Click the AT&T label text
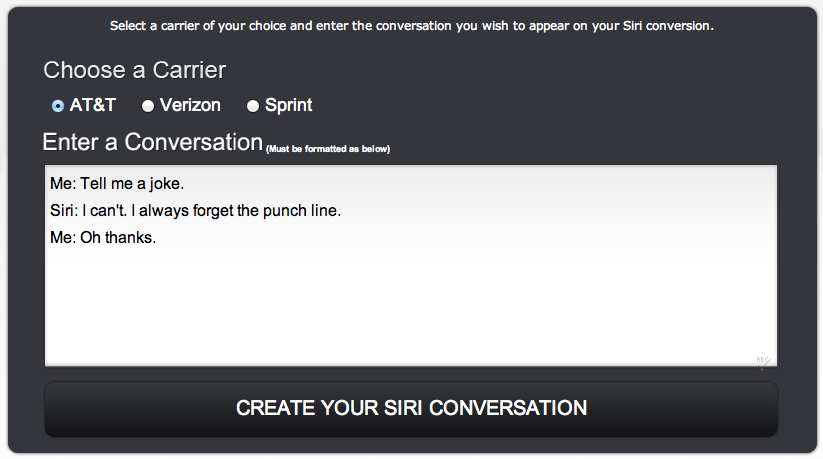The image size is (823, 459). (x=92, y=105)
